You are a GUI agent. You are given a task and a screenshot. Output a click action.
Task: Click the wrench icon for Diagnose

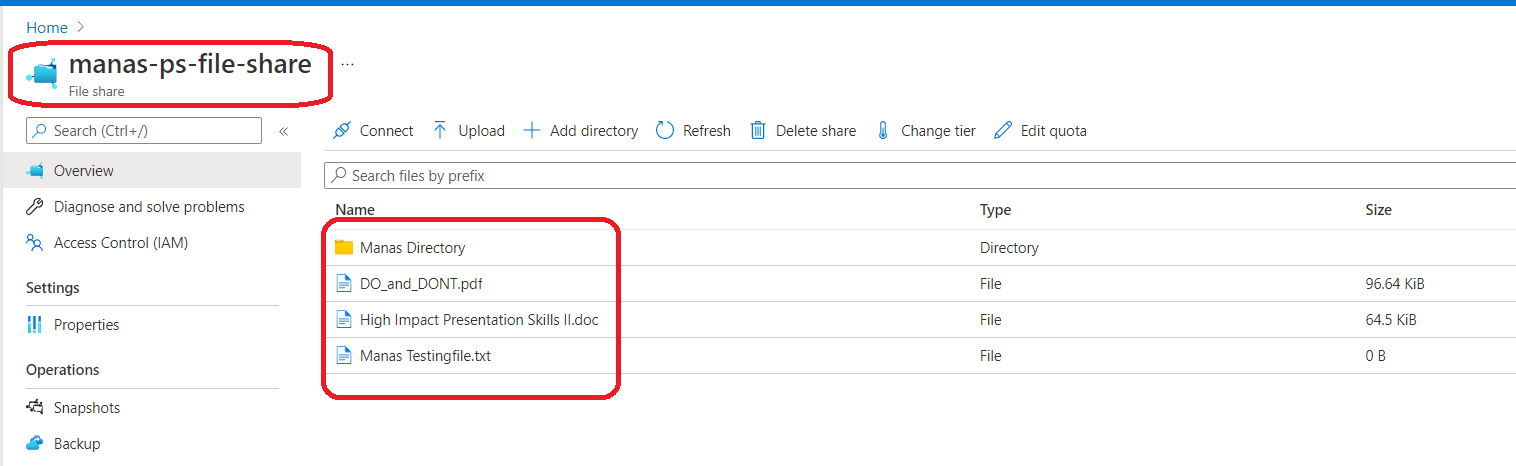click(x=35, y=207)
